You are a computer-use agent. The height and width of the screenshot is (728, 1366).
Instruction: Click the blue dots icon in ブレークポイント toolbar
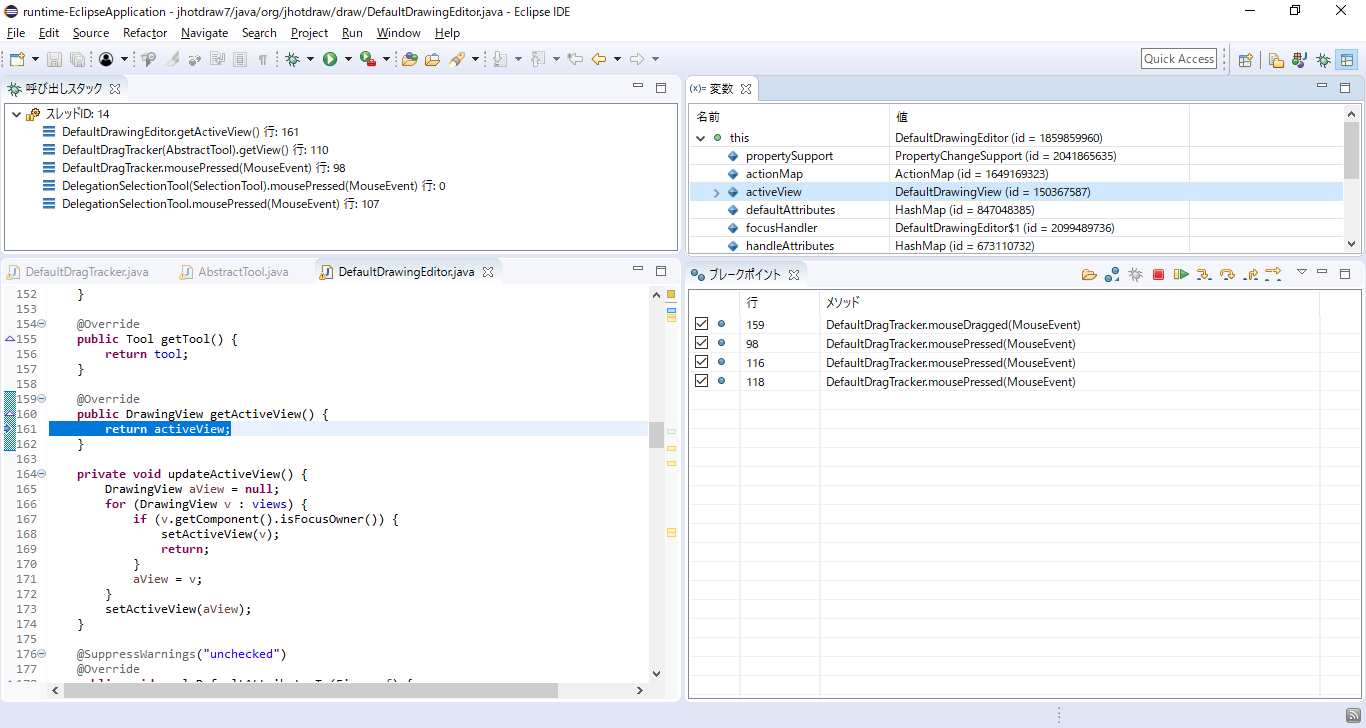pos(1112,274)
